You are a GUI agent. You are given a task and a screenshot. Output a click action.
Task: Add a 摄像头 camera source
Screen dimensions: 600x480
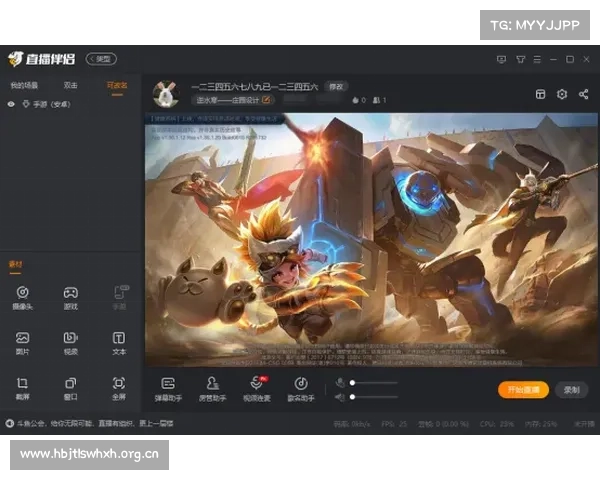(x=23, y=297)
